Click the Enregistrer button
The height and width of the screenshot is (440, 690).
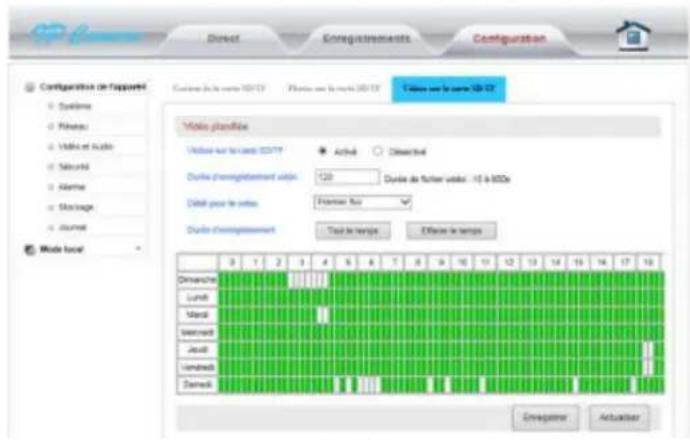pyautogui.click(x=545, y=418)
